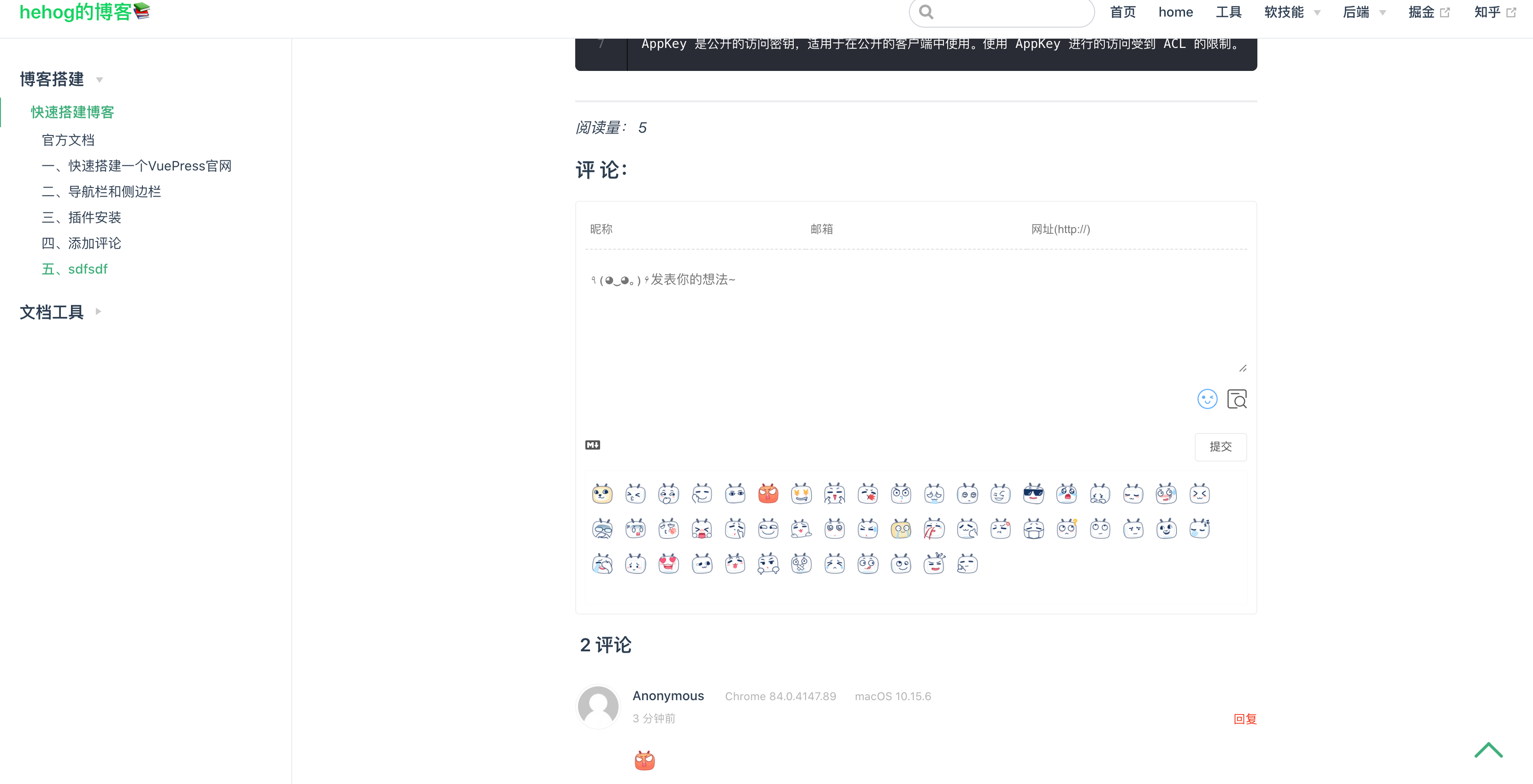The image size is (1533, 784).
Task: Insert the red angry emoji in picker
Action: (x=768, y=494)
